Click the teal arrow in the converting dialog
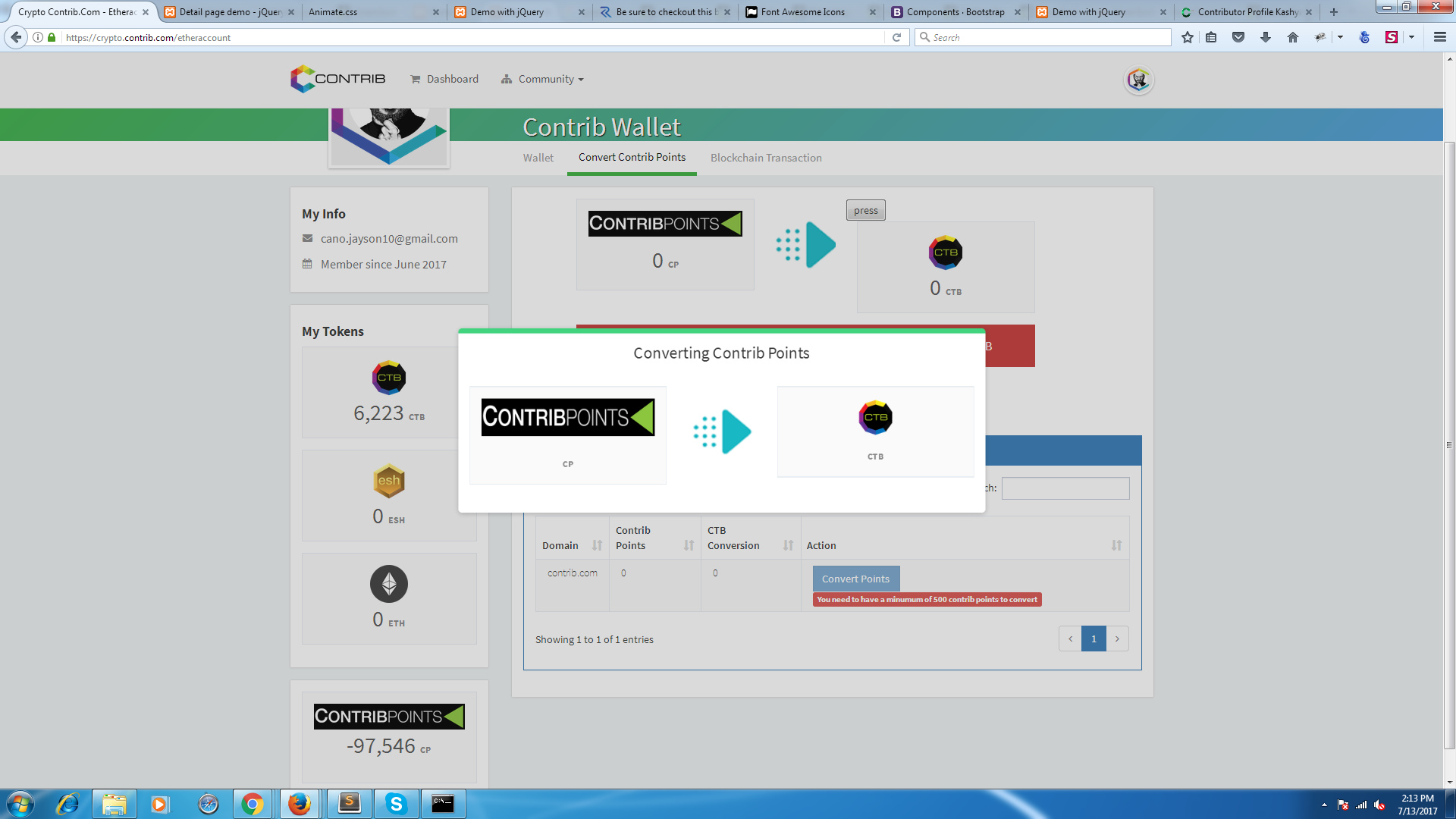 point(722,432)
